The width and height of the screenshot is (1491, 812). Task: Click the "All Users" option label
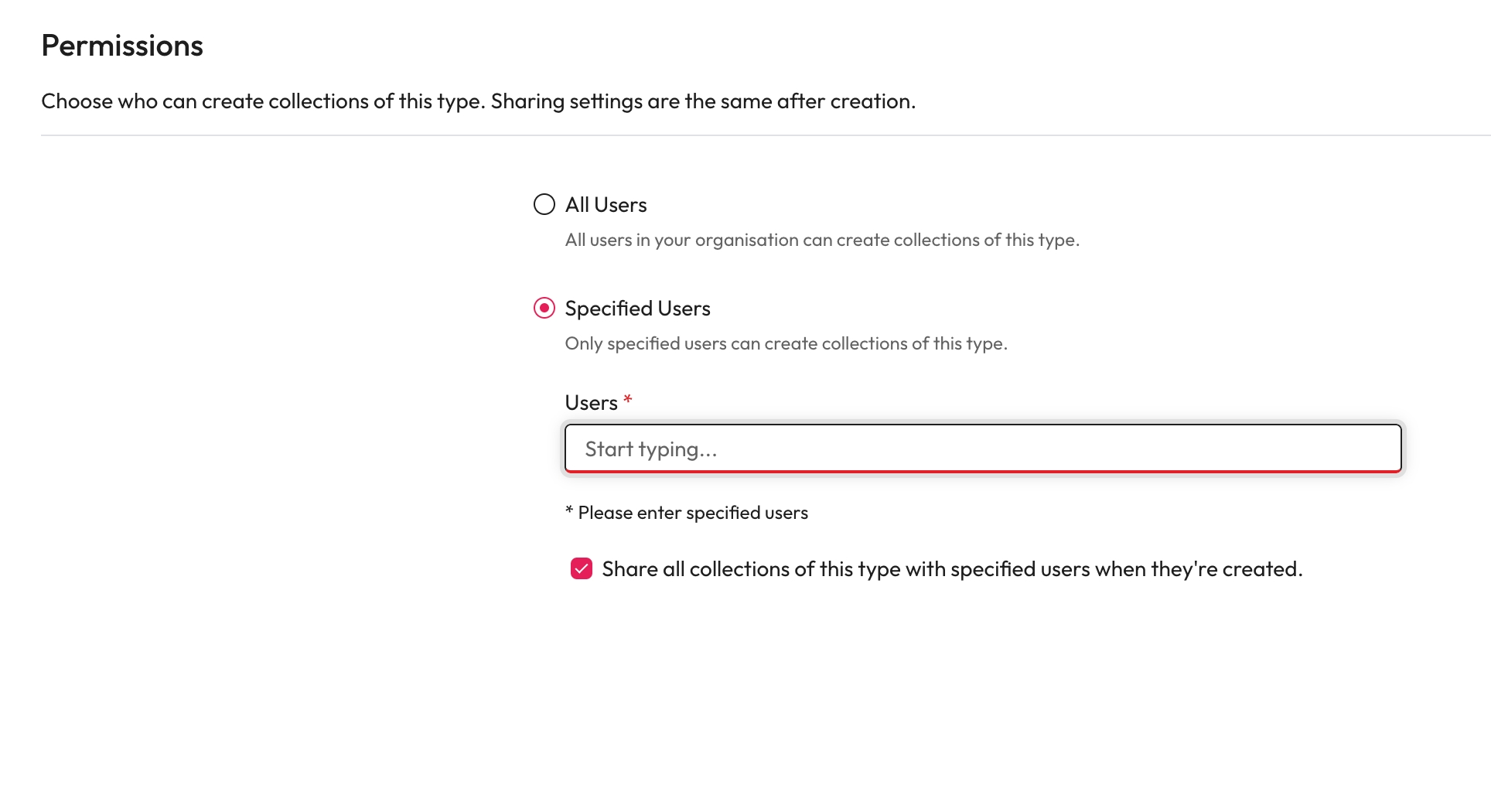pos(606,205)
